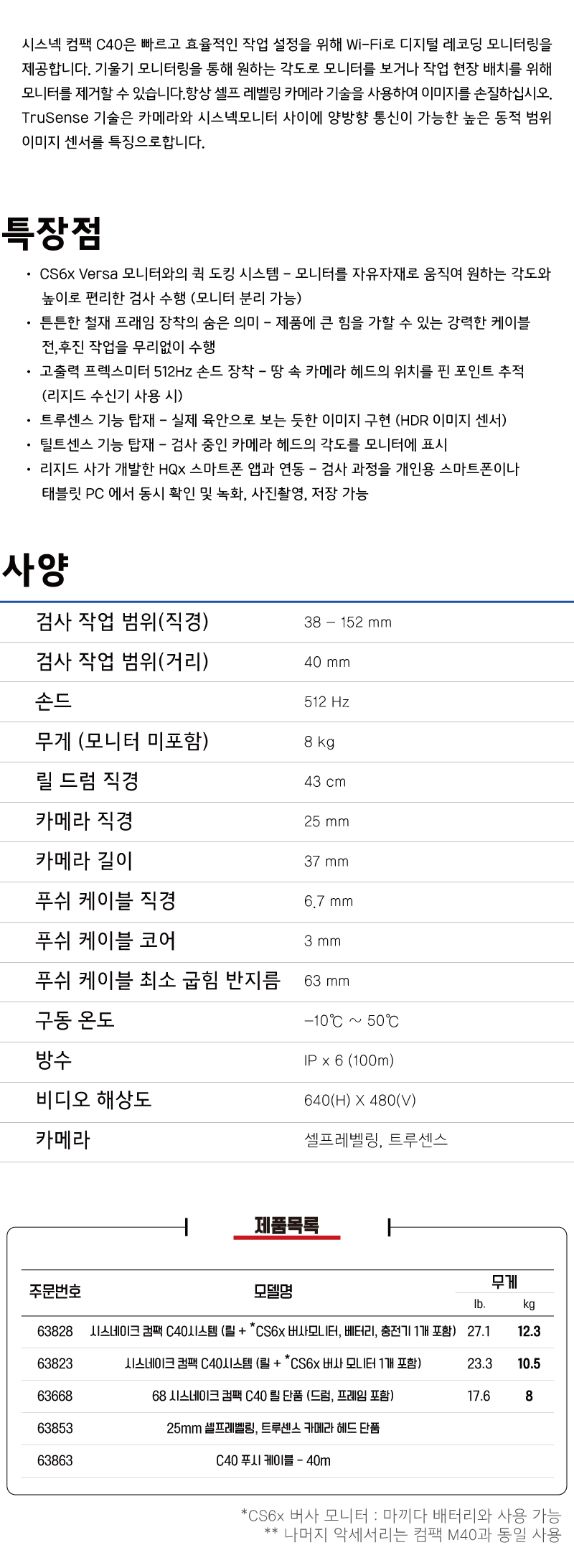Click the '검사 작업 범위(거리)' spec label
The width and height of the screenshot is (574, 1568).
coord(122,661)
